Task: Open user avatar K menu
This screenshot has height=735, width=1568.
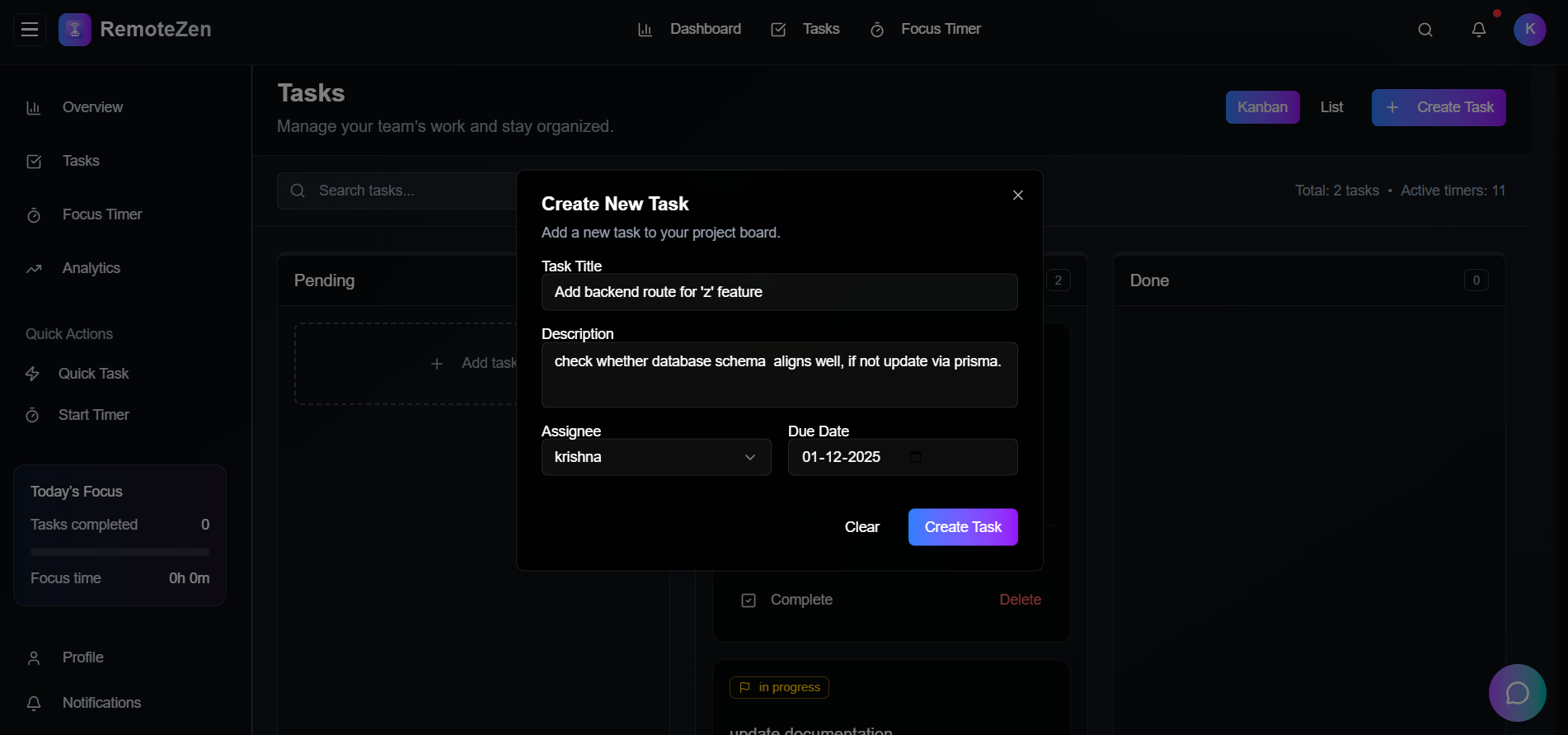Action: [x=1530, y=30]
